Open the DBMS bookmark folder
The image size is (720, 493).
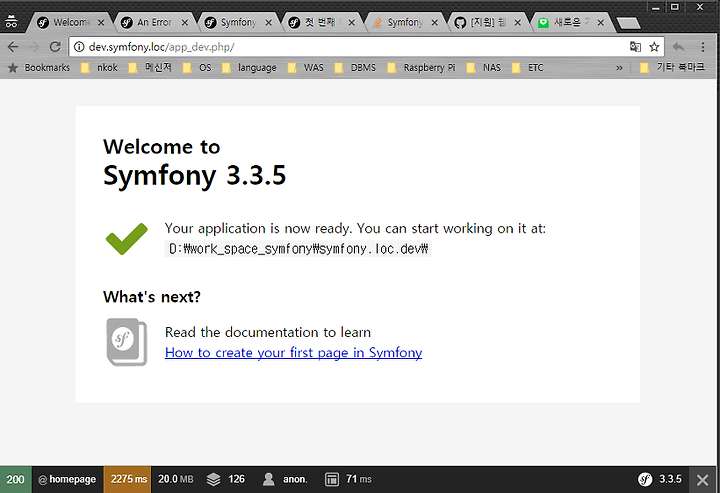click(x=355, y=67)
